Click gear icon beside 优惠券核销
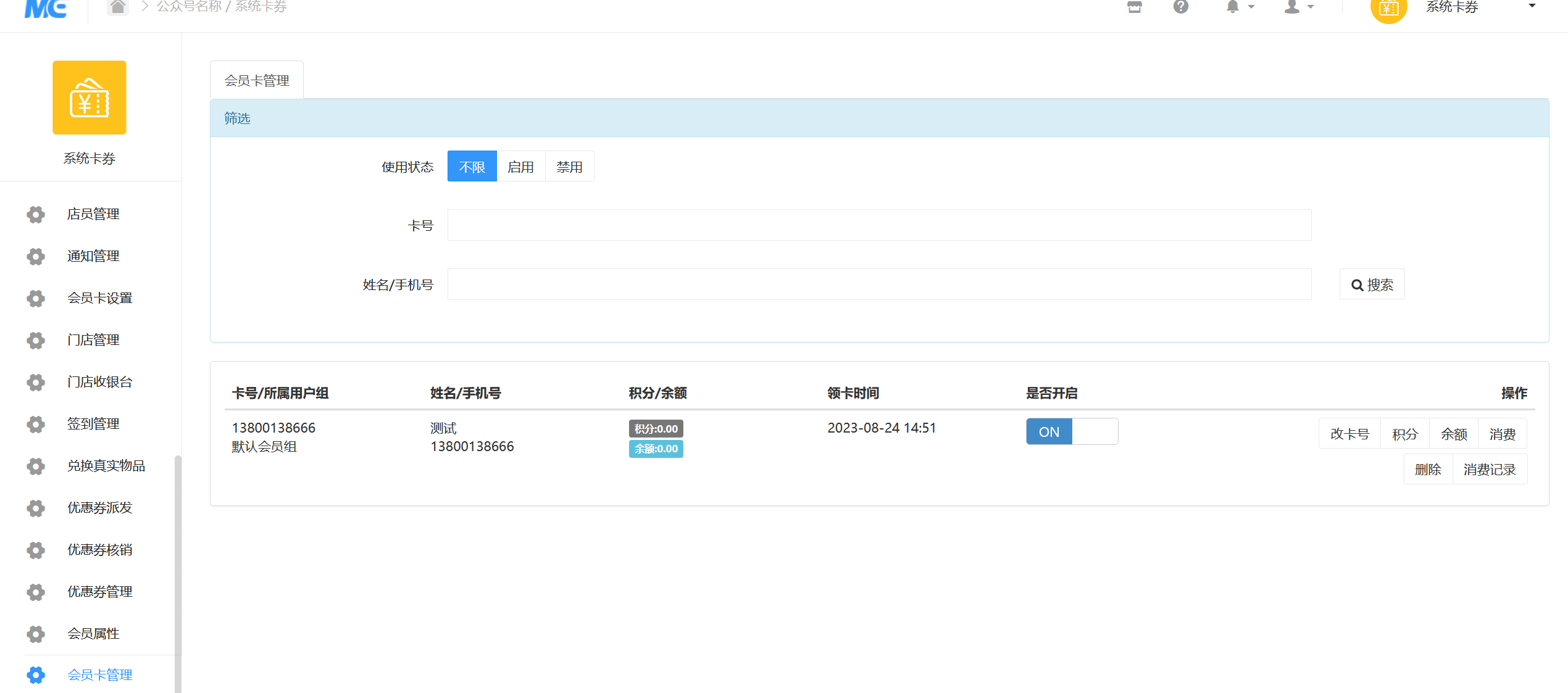This screenshot has width=1568, height=693. (36, 550)
